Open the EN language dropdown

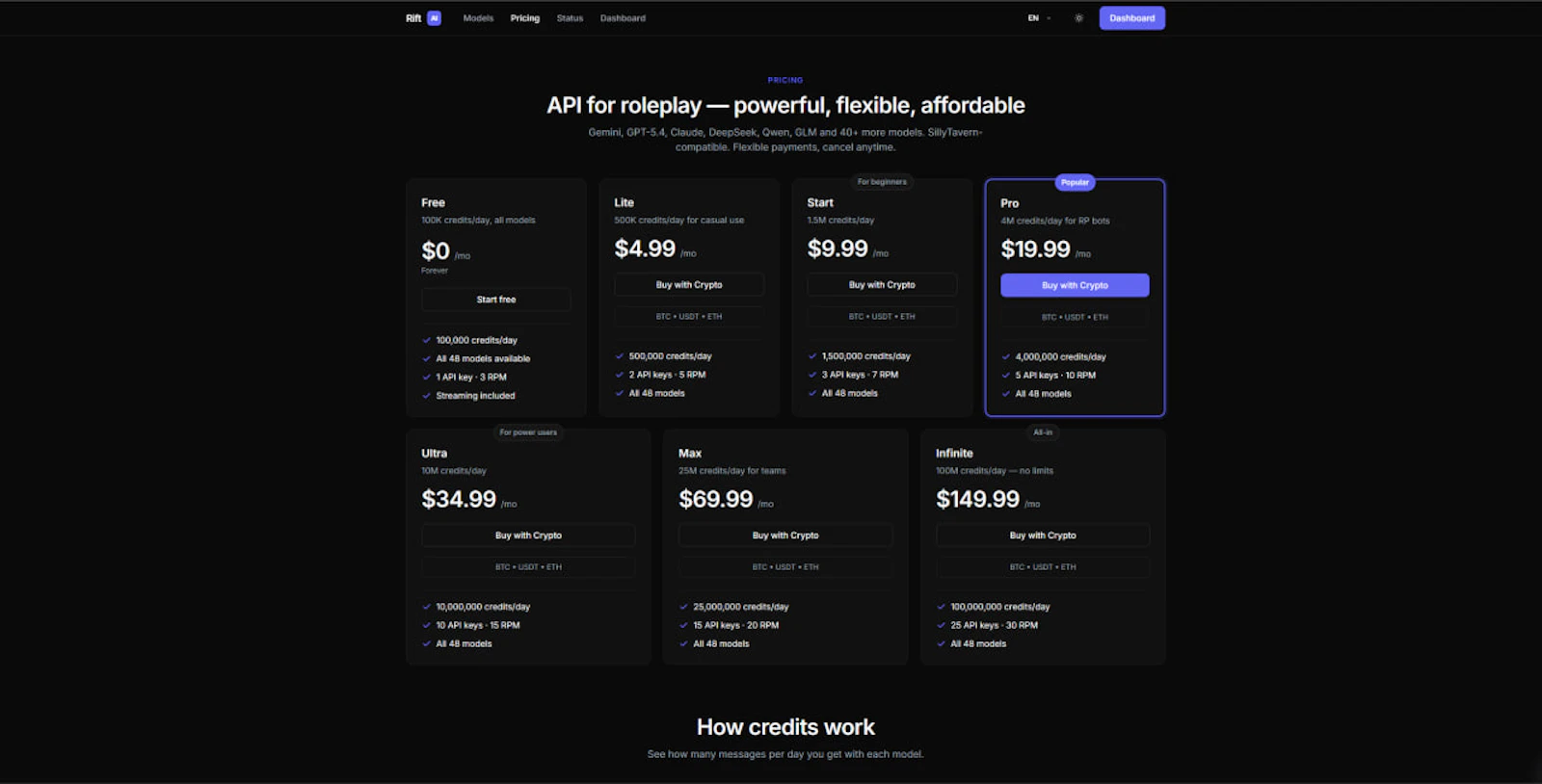pyautogui.click(x=1039, y=18)
